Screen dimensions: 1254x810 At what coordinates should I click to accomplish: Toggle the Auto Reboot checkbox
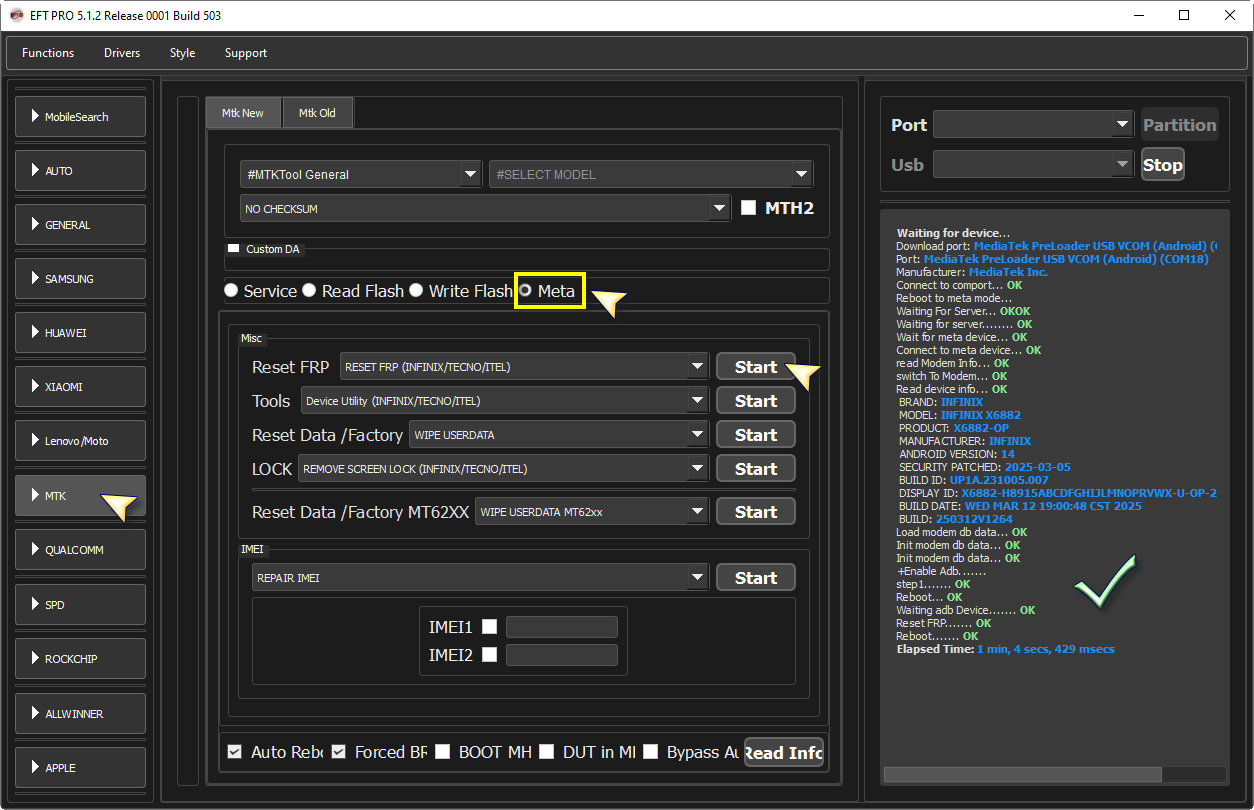234,752
